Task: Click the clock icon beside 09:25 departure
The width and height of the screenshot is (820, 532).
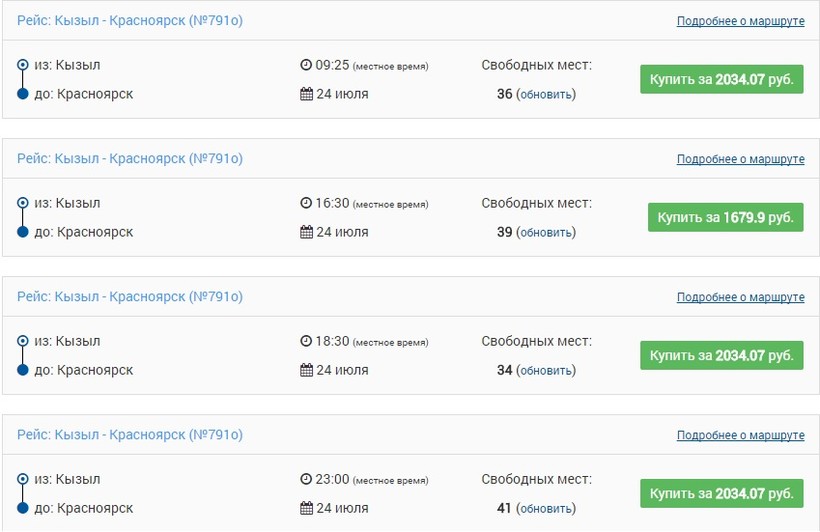Action: (306, 65)
